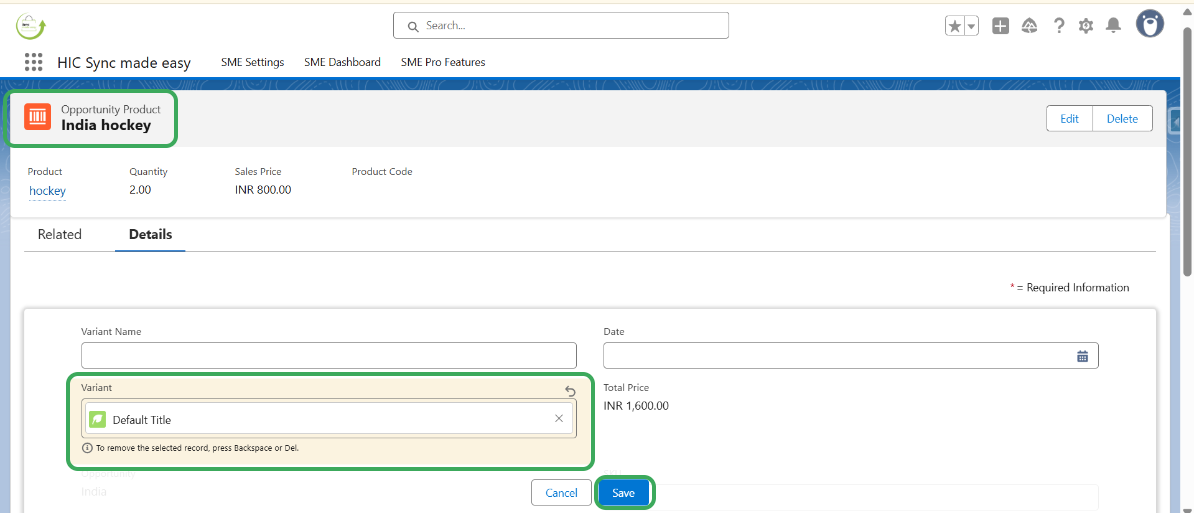Click the Save button
Image resolution: width=1194 pixels, height=513 pixels.
click(623, 493)
